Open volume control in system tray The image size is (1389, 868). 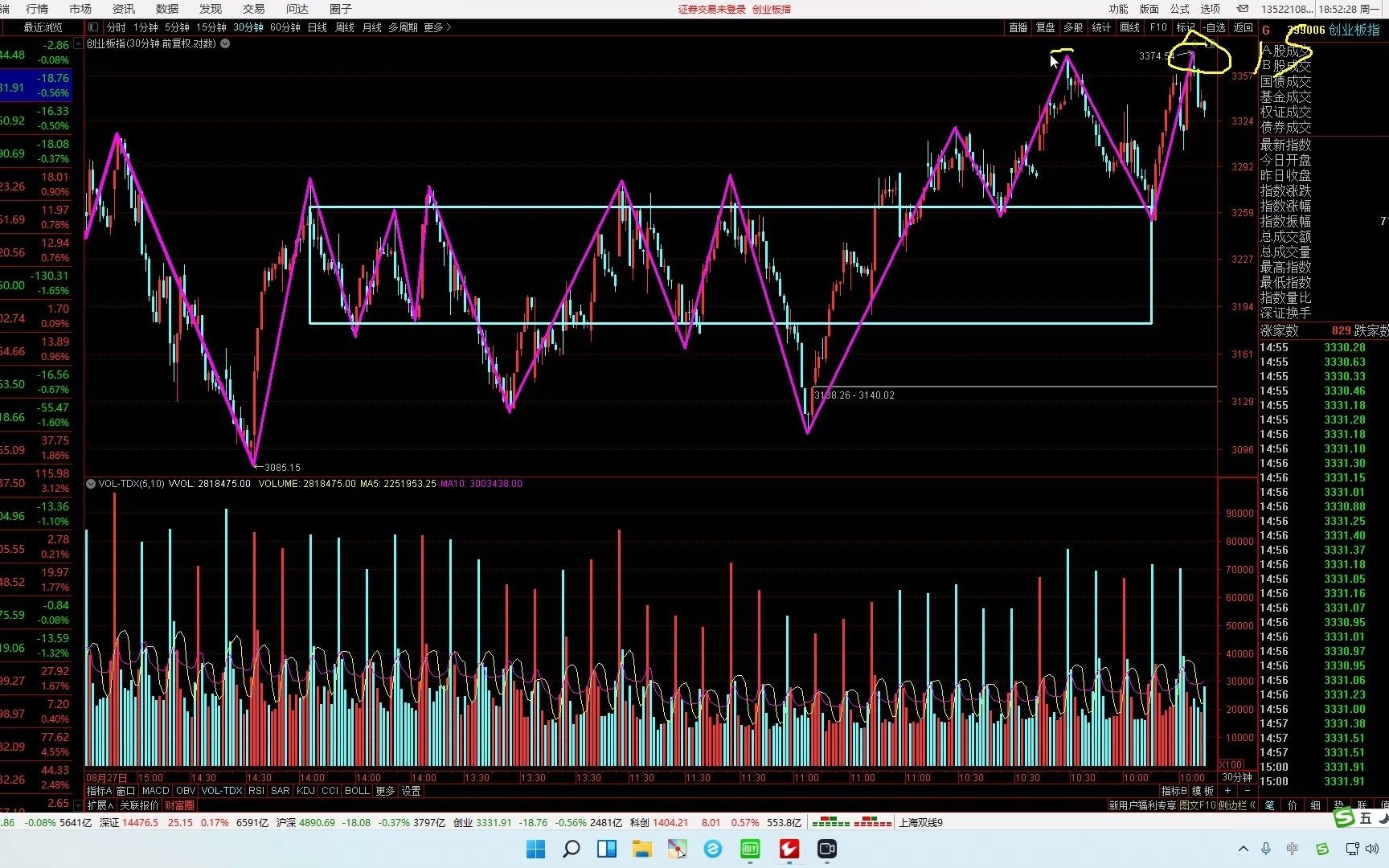click(x=1372, y=849)
